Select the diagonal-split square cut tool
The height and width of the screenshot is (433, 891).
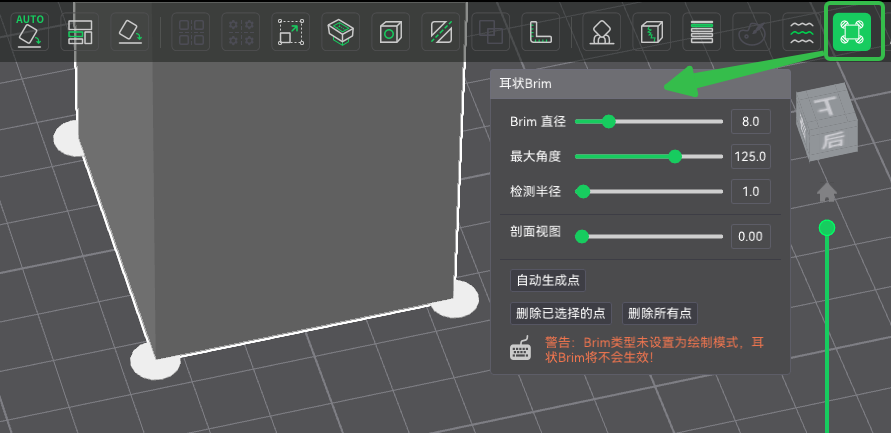(x=439, y=32)
